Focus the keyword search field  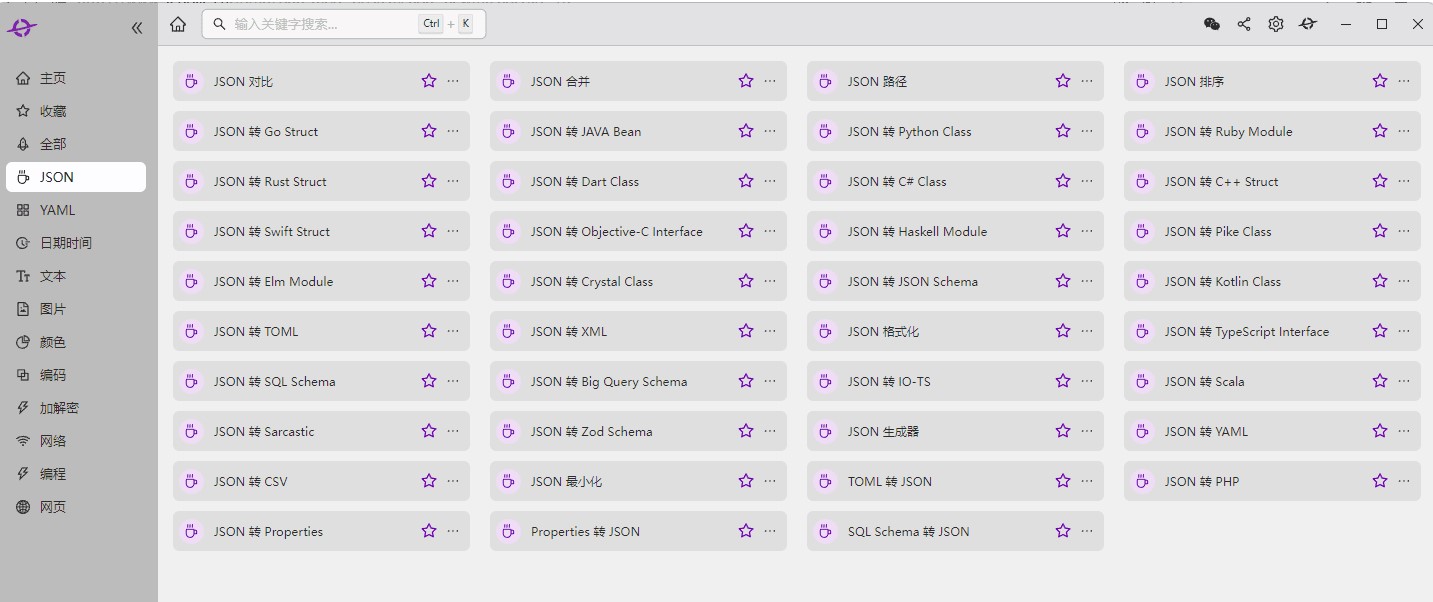[344, 24]
